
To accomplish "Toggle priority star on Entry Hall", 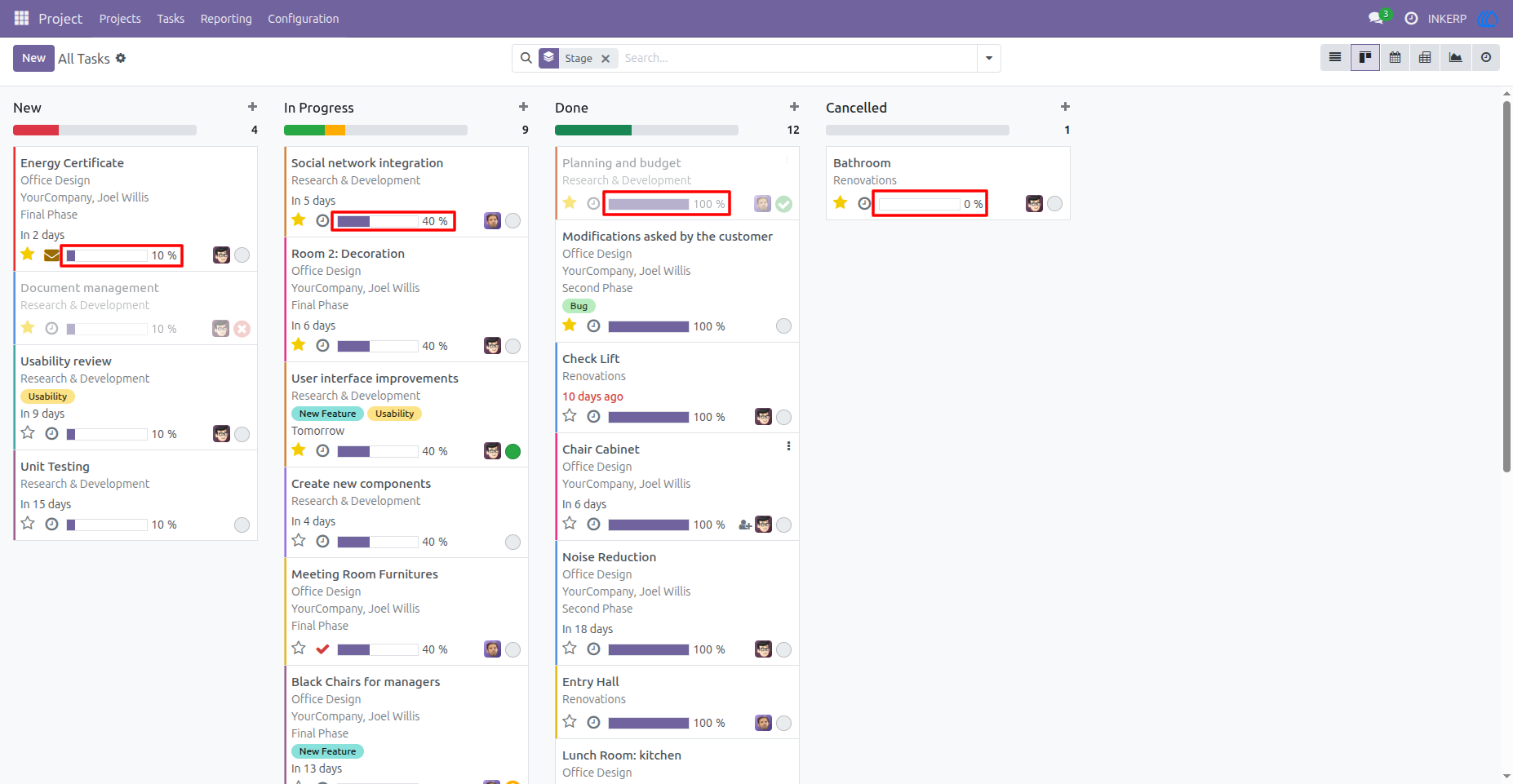I will 570,722.
